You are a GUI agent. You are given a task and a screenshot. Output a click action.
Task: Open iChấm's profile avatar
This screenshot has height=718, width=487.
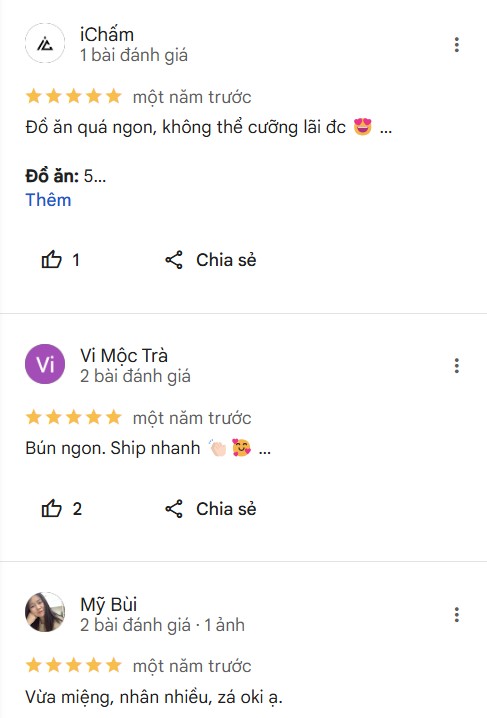[45, 43]
